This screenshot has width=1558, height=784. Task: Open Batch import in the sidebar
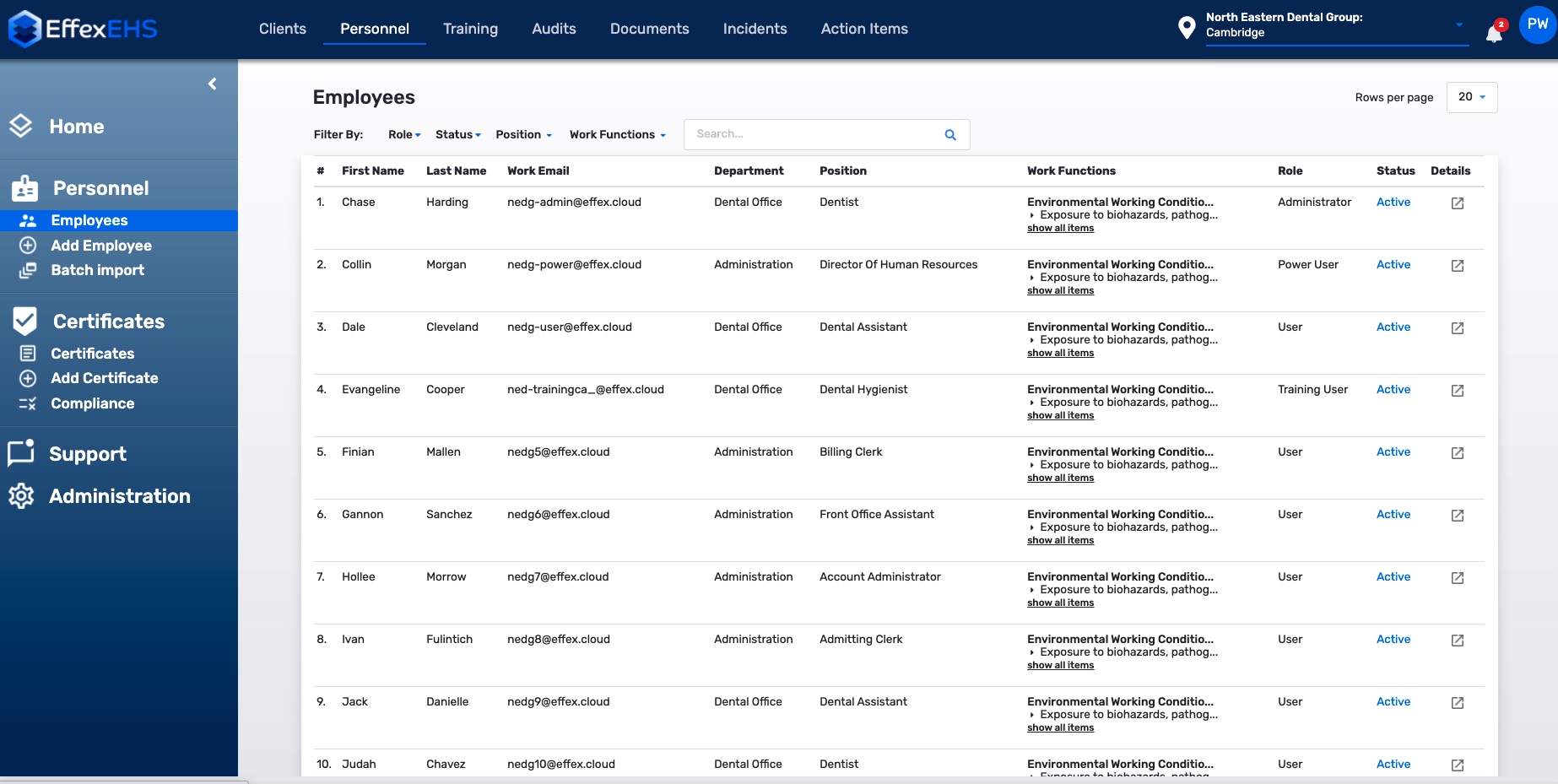coord(97,270)
